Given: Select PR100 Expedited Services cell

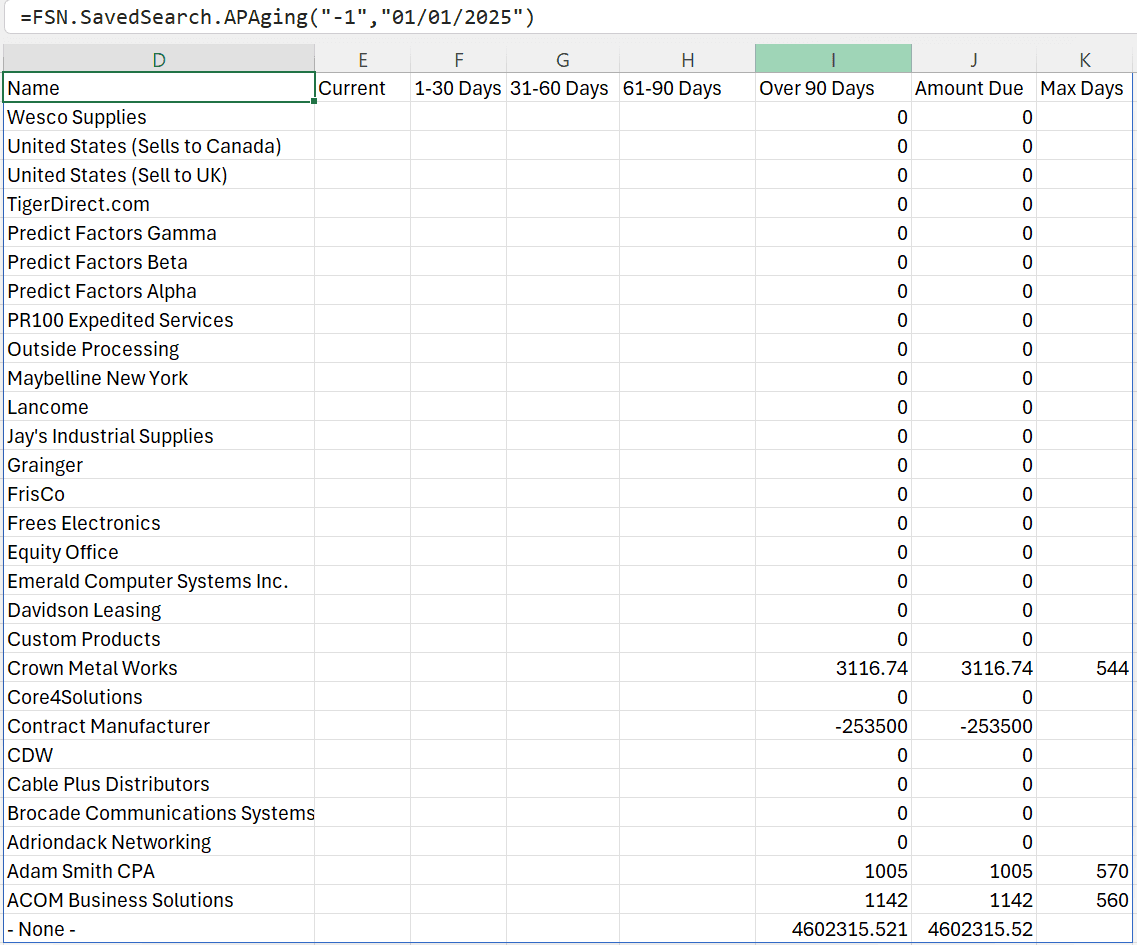Looking at the screenshot, I should click(x=159, y=320).
